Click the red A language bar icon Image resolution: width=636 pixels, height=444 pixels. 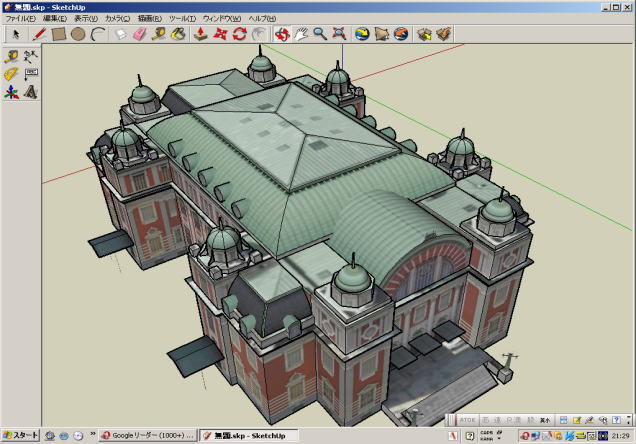pyautogui.click(x=453, y=436)
